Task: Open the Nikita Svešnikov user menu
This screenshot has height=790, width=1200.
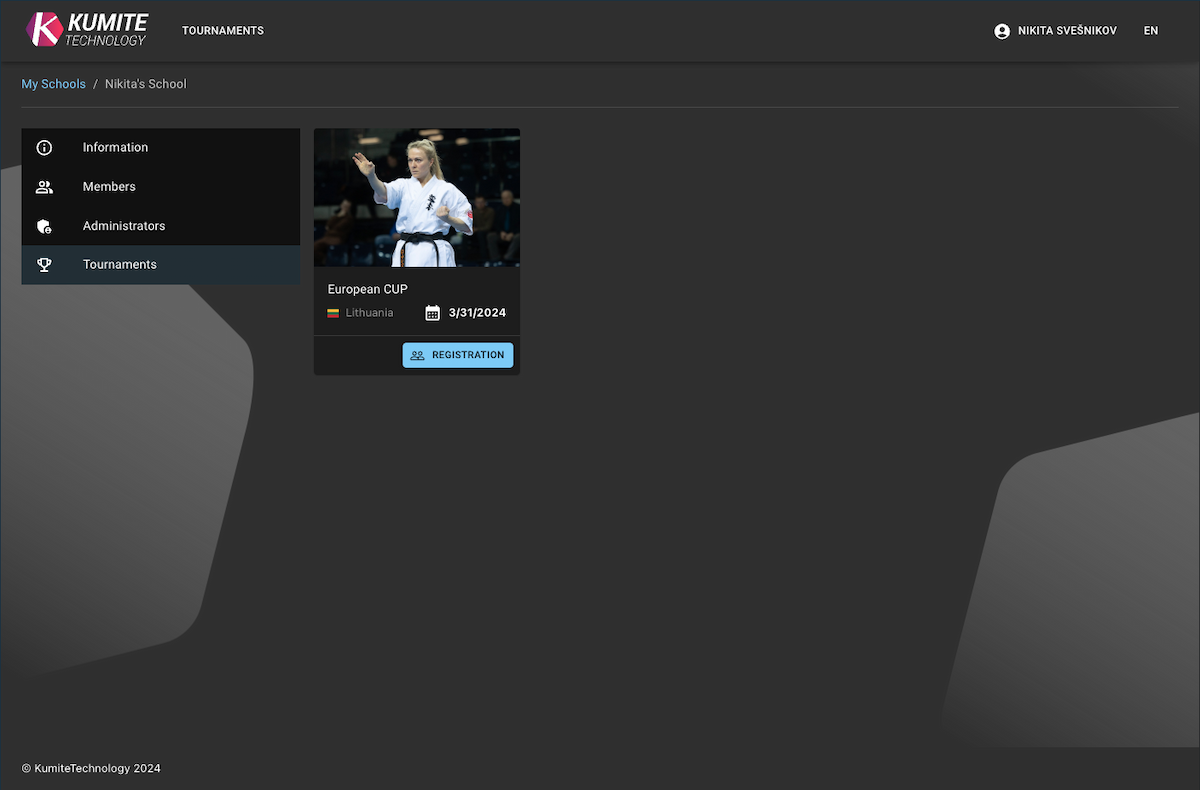Action: click(1066, 31)
